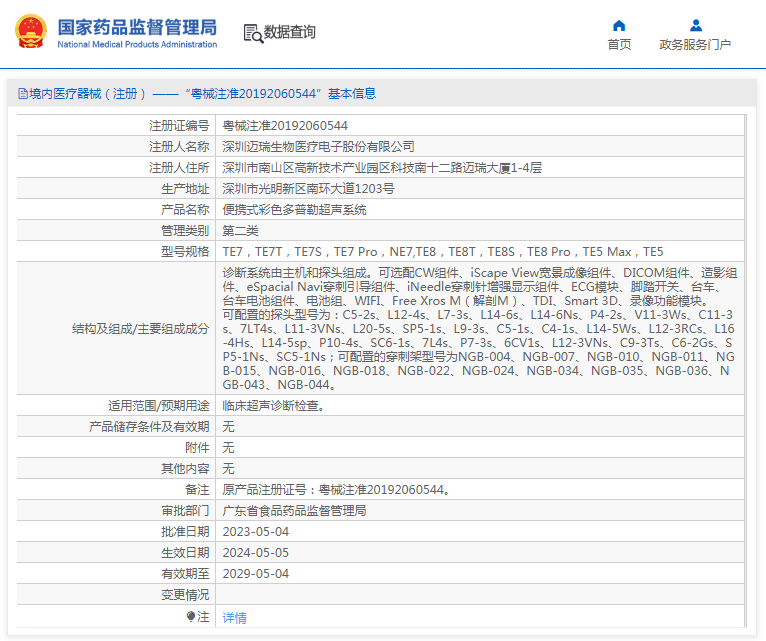766x641 pixels.
Task: Click the 注册证编号 label
Action: tap(179, 126)
